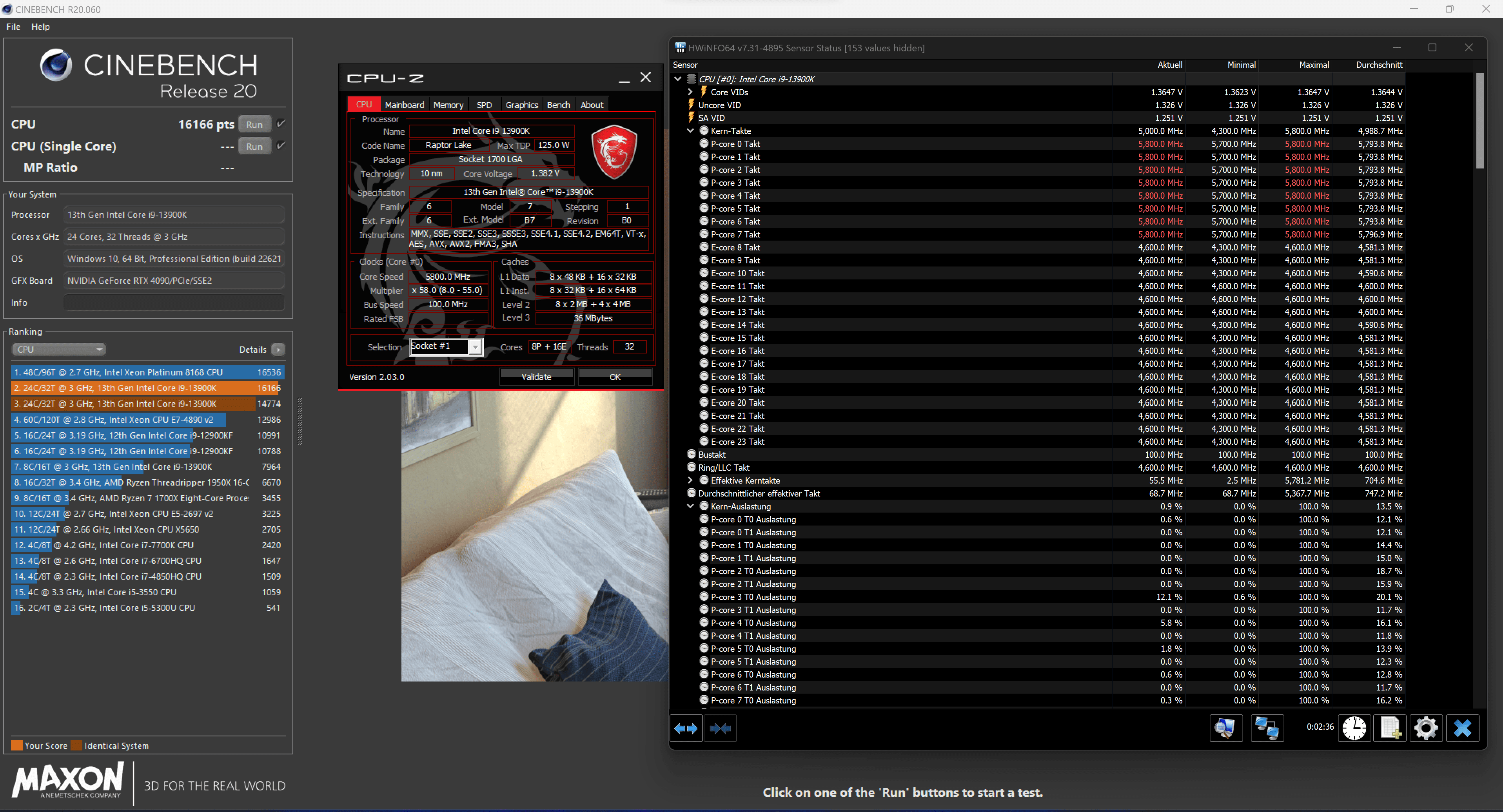This screenshot has height=812, width=1503.
Task: Click the MSI dragon logo in CPU-Z
Action: coord(614,151)
